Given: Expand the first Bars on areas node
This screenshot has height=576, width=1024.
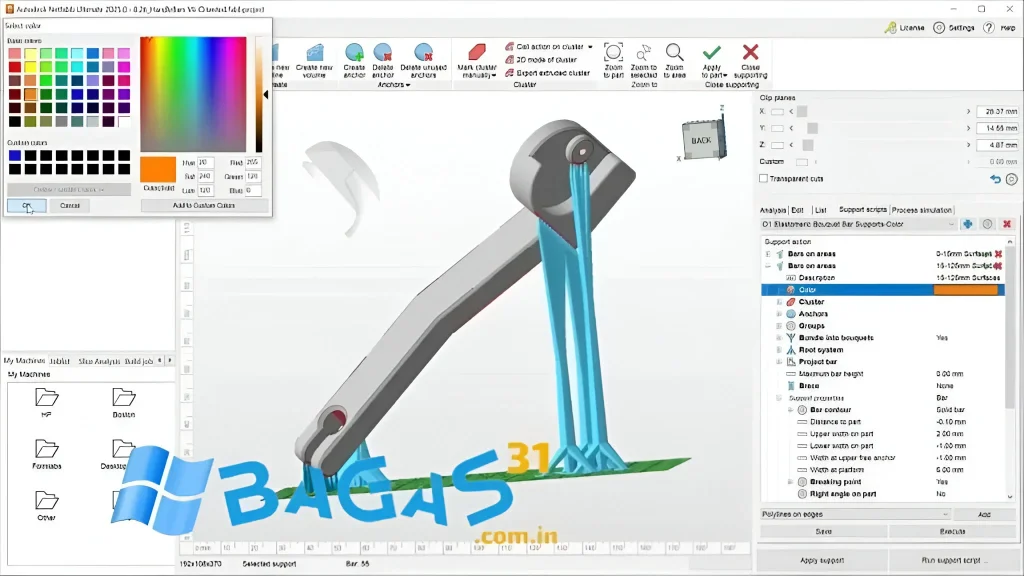Looking at the screenshot, I should [768, 254].
